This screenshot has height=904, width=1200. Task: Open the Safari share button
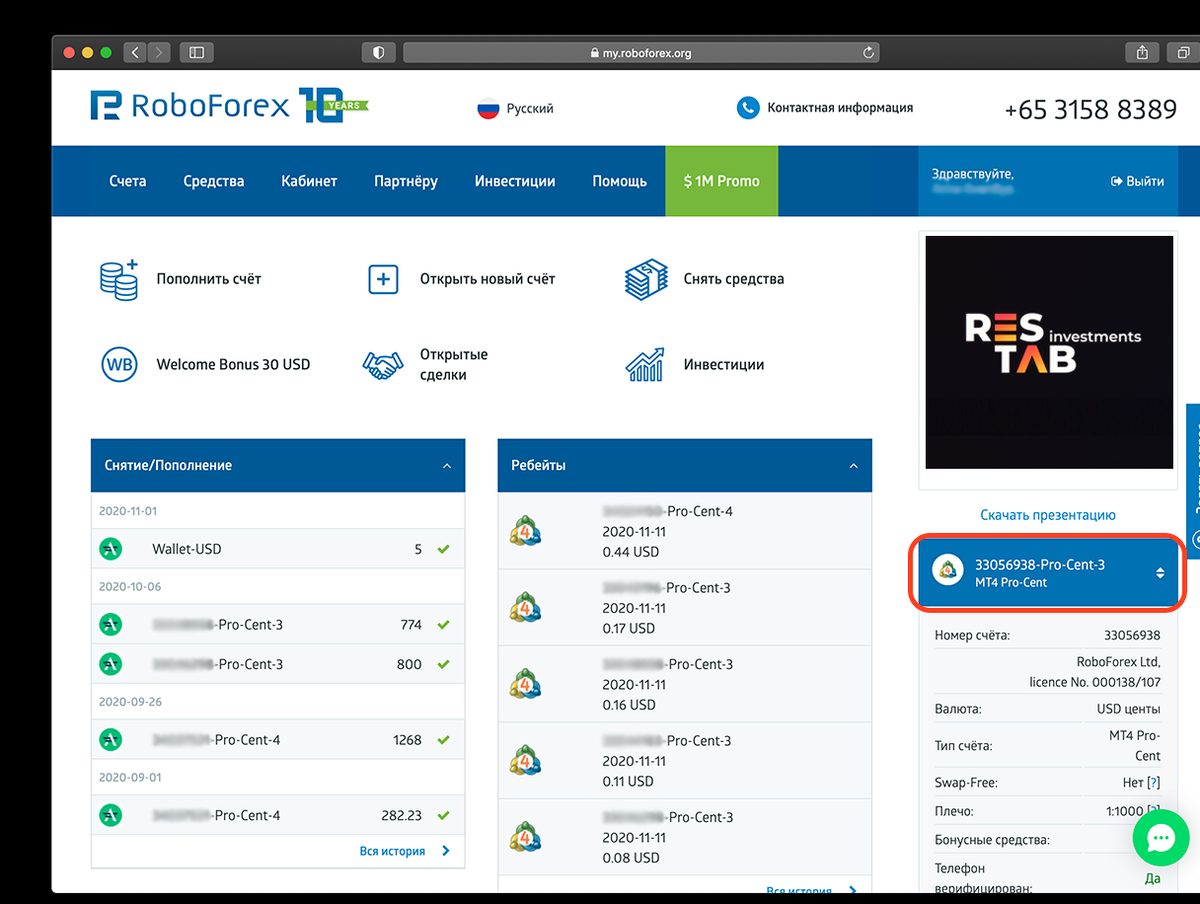(1142, 52)
